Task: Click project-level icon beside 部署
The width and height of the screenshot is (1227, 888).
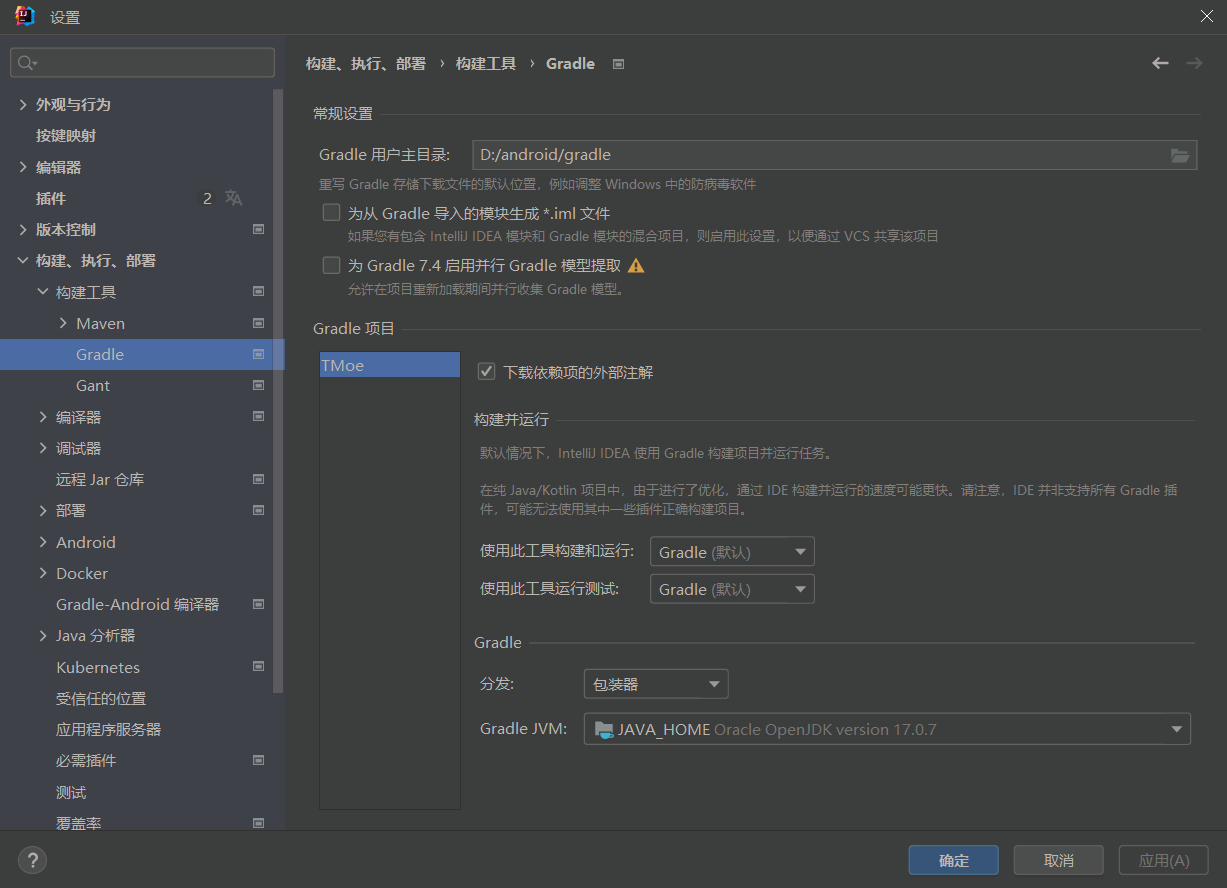Action: (x=258, y=510)
